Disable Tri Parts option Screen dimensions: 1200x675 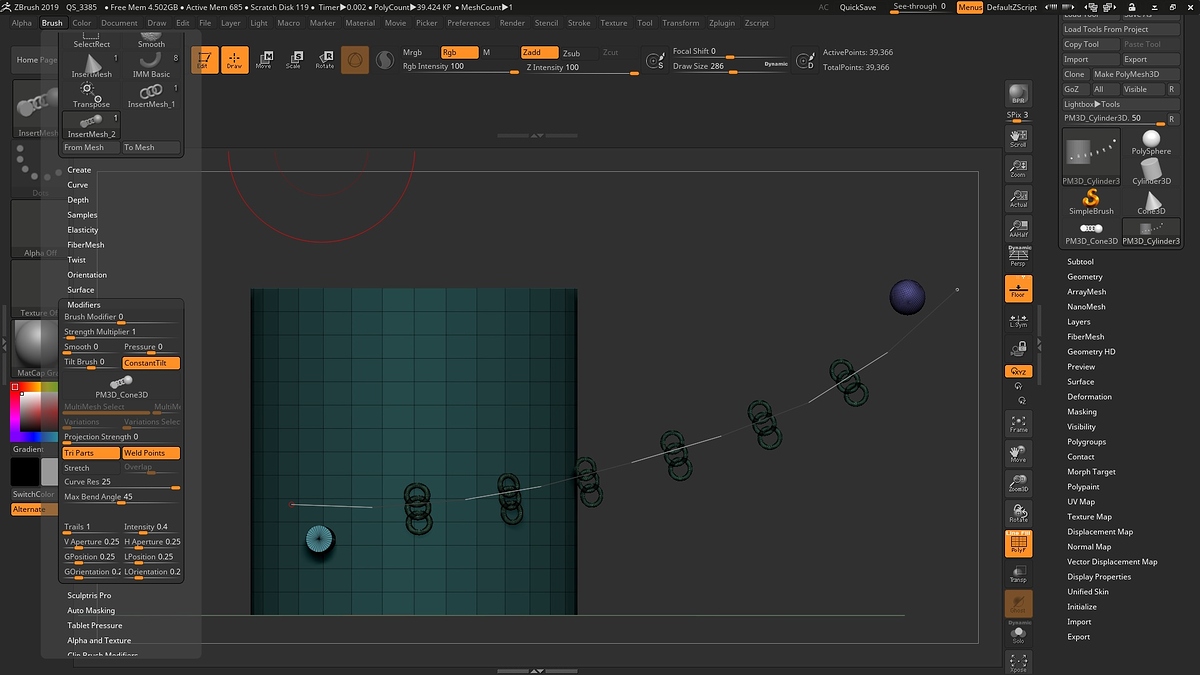(92, 453)
